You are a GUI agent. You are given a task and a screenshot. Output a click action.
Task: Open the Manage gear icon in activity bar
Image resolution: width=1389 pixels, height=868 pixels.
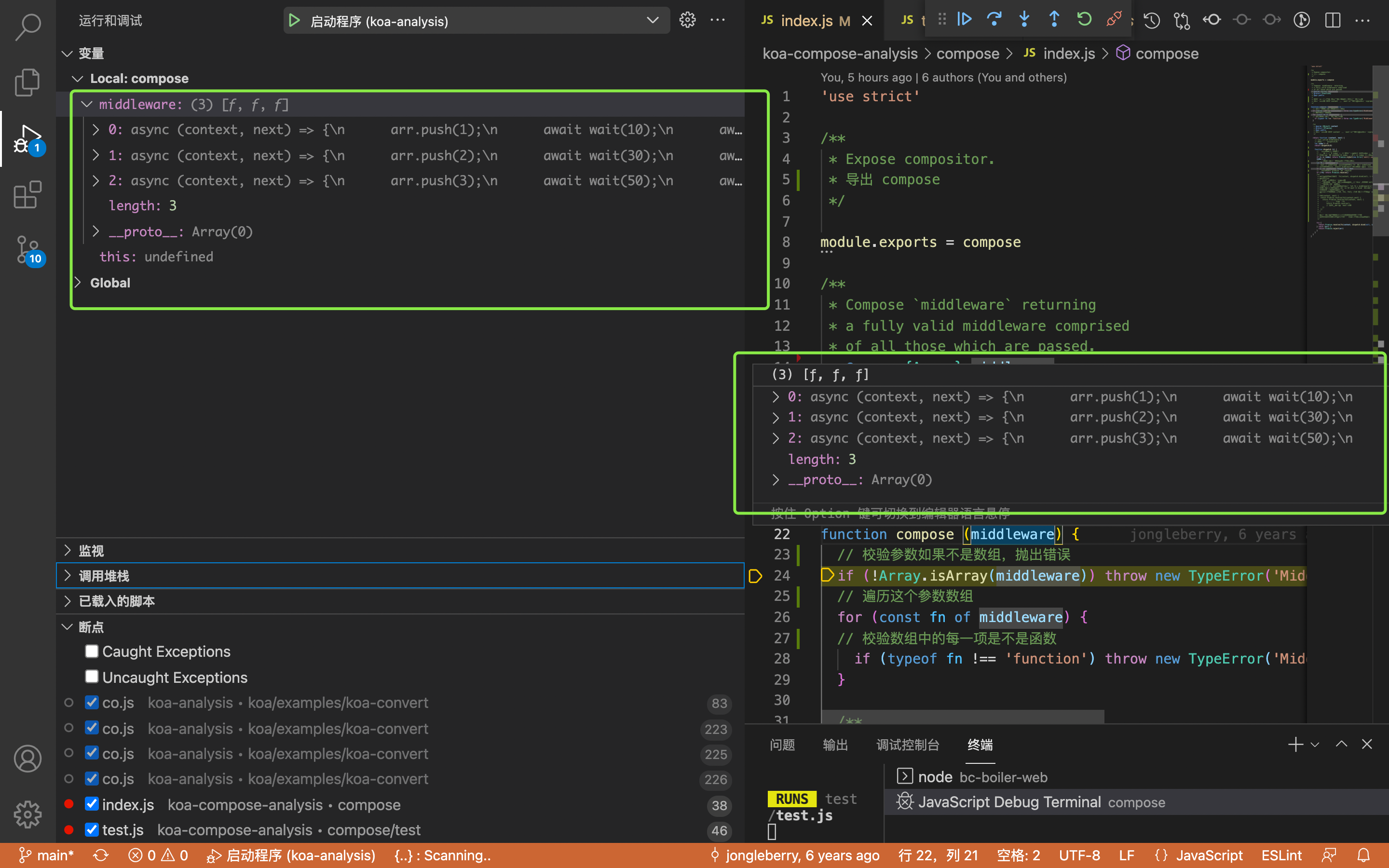click(x=27, y=814)
